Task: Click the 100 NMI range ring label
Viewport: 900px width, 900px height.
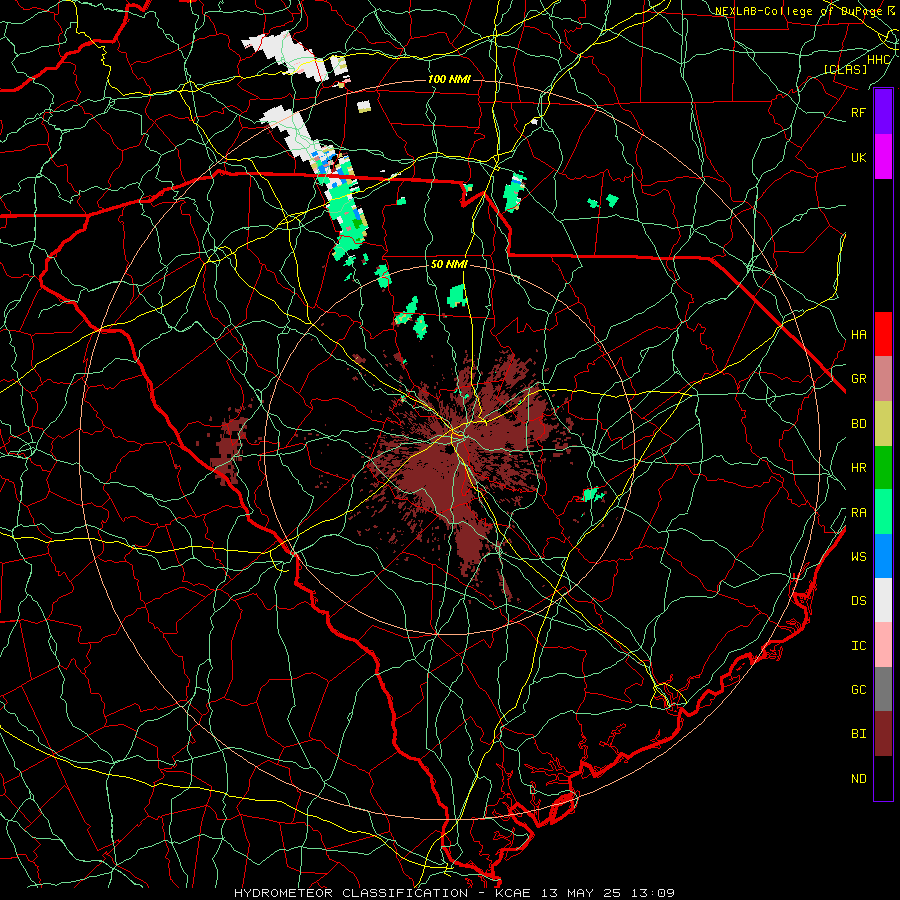Action: [x=449, y=79]
